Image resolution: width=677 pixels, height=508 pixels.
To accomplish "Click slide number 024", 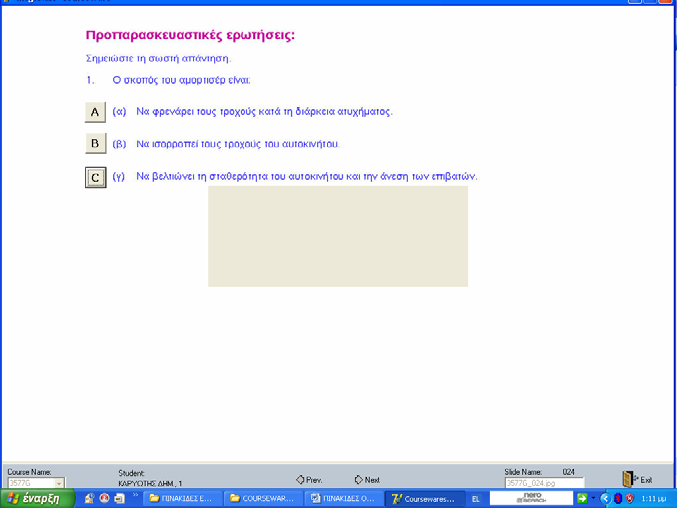I will click(569, 472).
